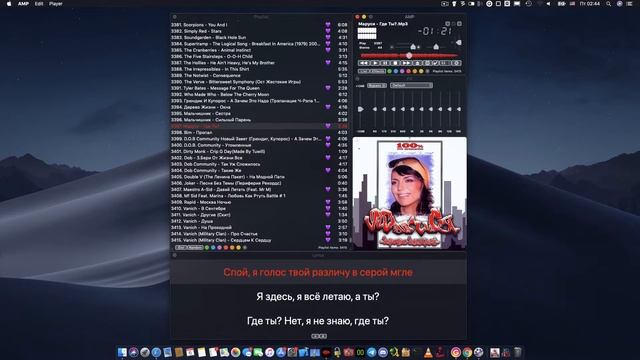
Task: Click lyric line 'Я здесь, я всё летаю, а ты?'
Action: tap(318, 297)
